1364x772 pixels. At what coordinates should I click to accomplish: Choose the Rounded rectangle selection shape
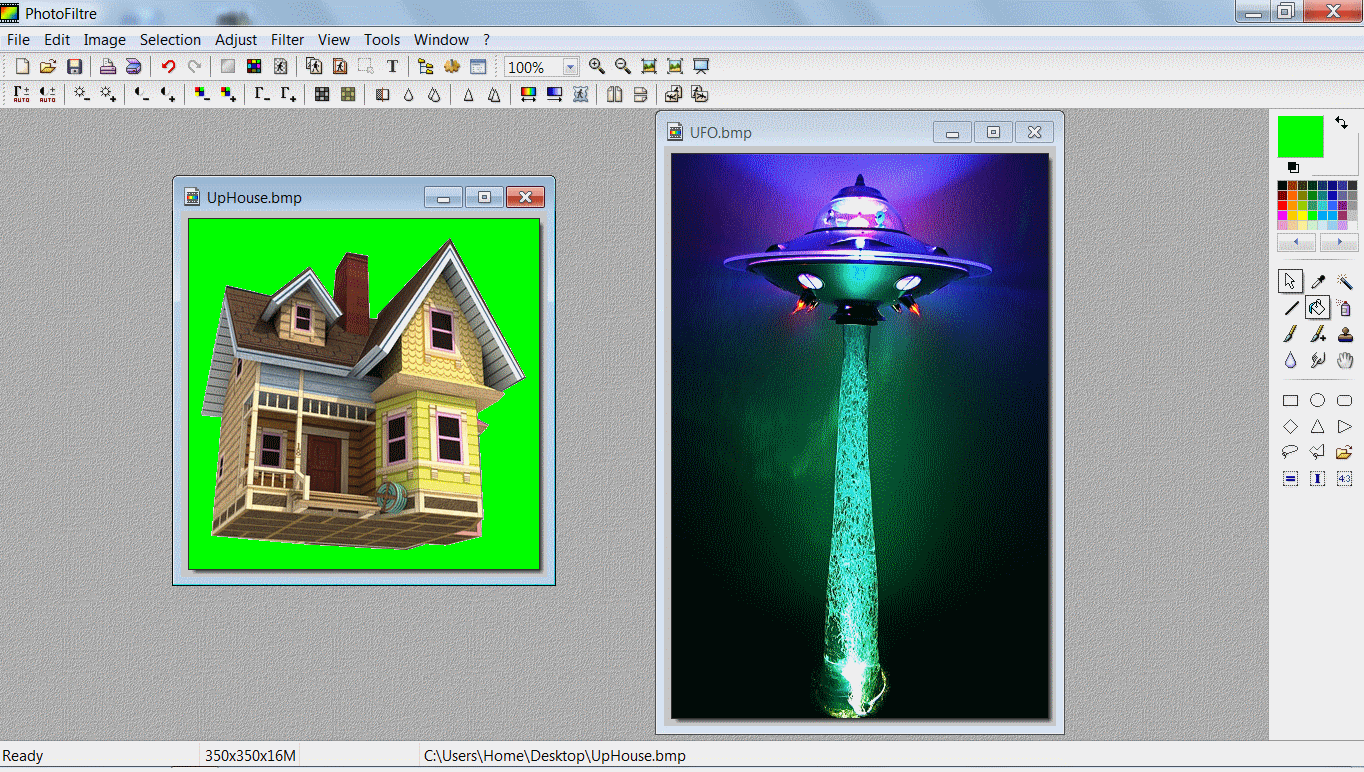[1345, 401]
